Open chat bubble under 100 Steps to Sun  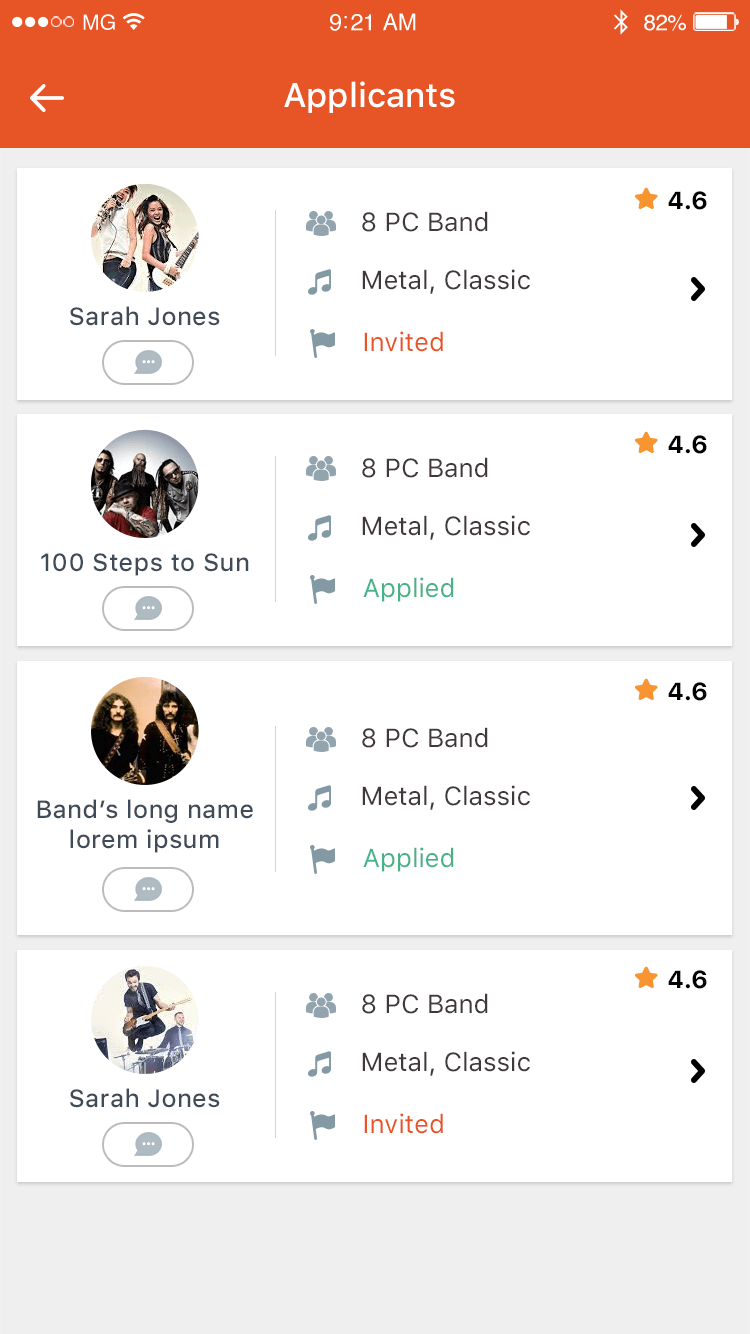148,608
